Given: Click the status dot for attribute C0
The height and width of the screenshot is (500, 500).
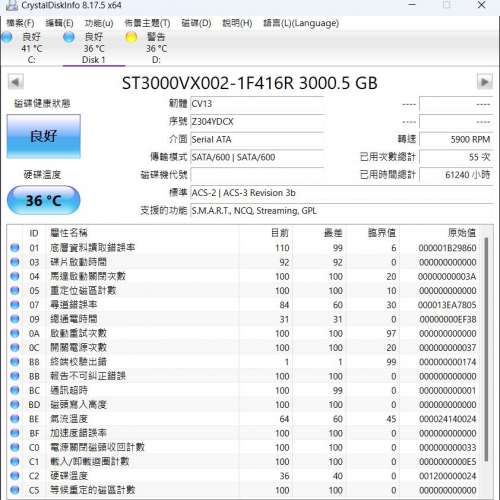Looking at the screenshot, I should click(15, 447).
